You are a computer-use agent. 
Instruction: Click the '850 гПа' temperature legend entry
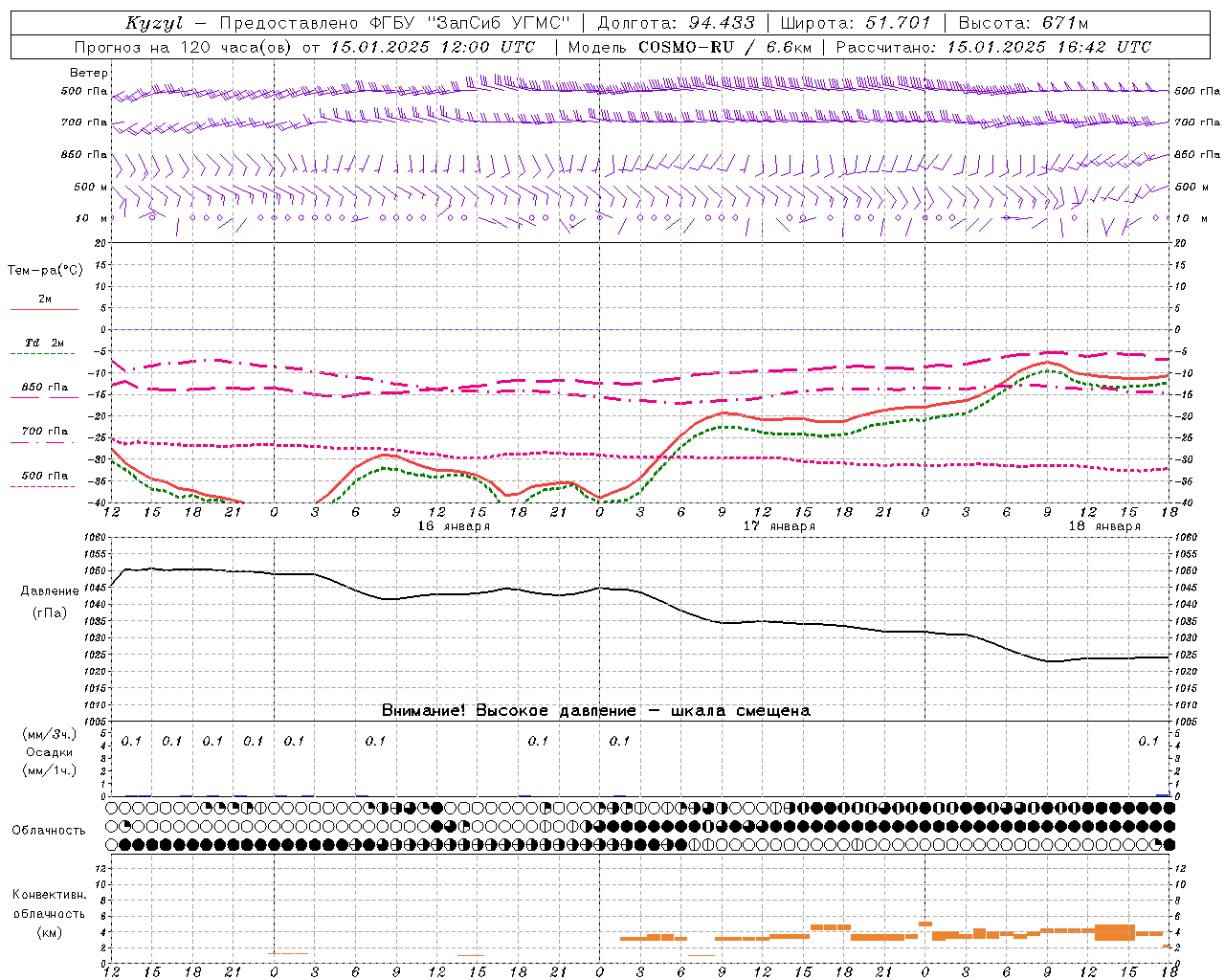45,388
